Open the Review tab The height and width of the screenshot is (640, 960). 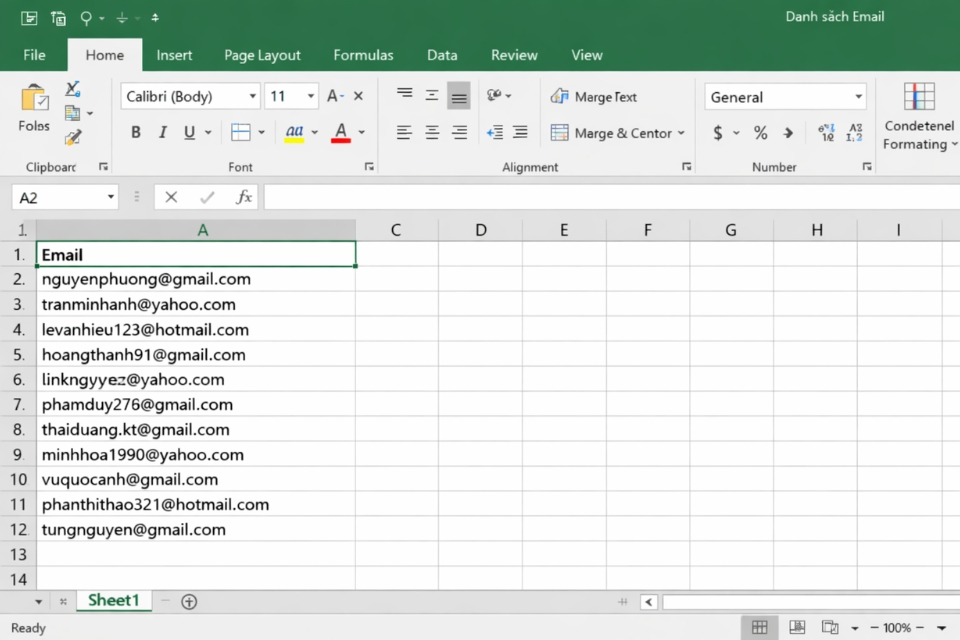click(x=513, y=55)
